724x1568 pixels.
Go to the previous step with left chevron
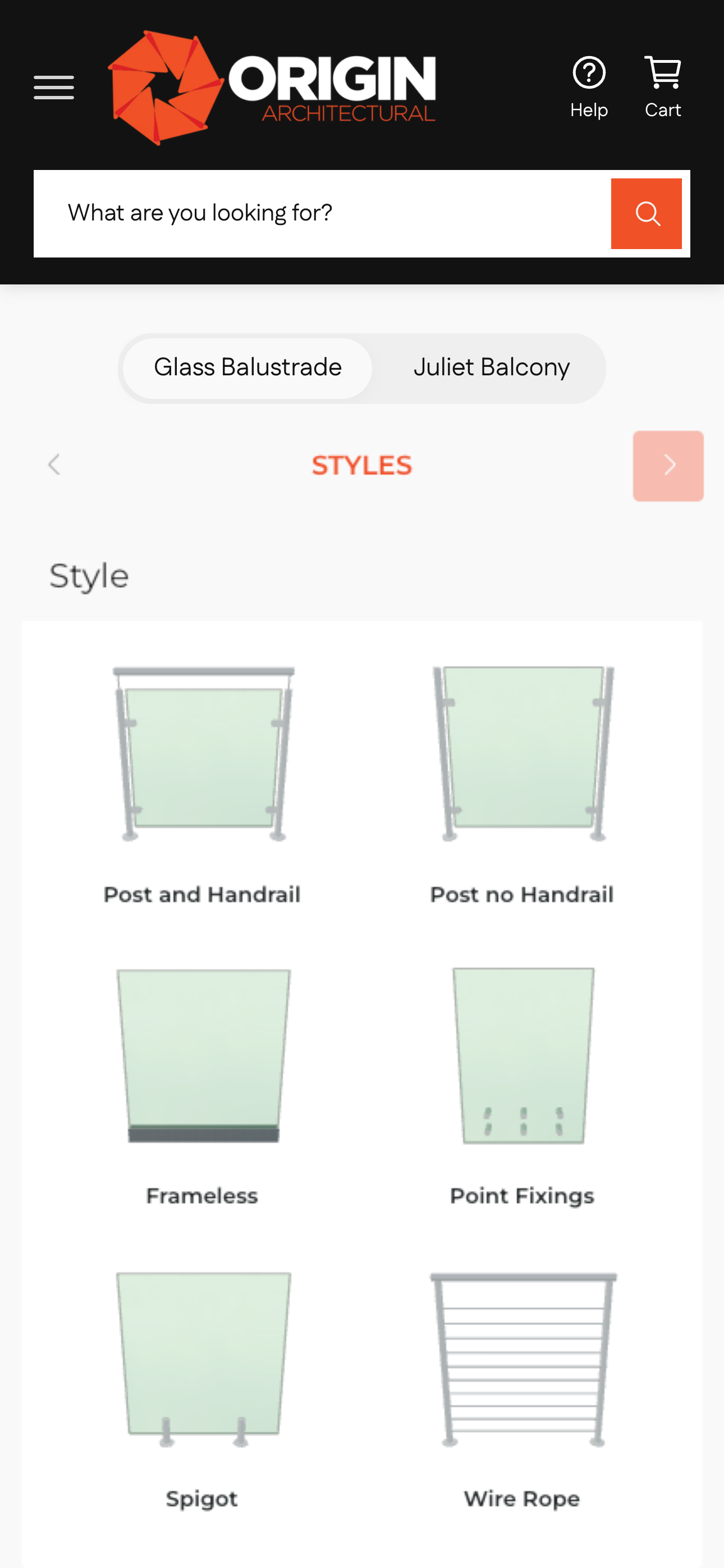pyautogui.click(x=54, y=465)
